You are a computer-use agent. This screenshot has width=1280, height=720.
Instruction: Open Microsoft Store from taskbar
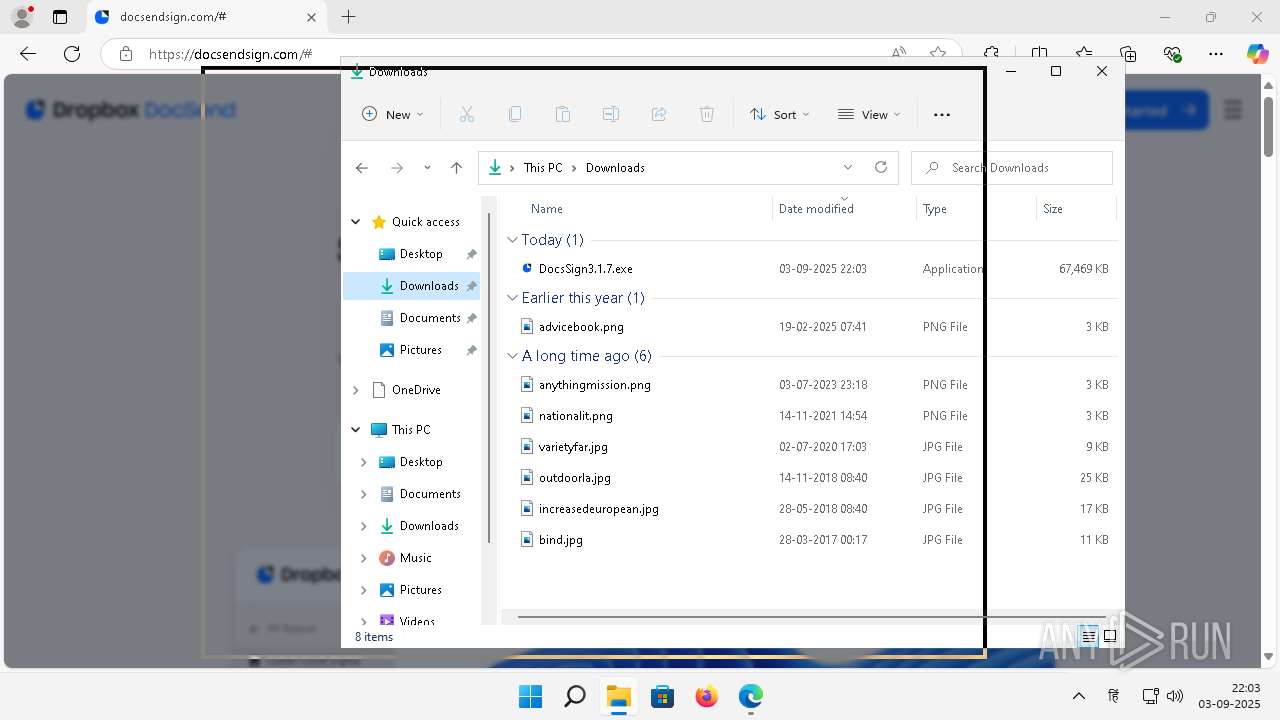point(663,696)
